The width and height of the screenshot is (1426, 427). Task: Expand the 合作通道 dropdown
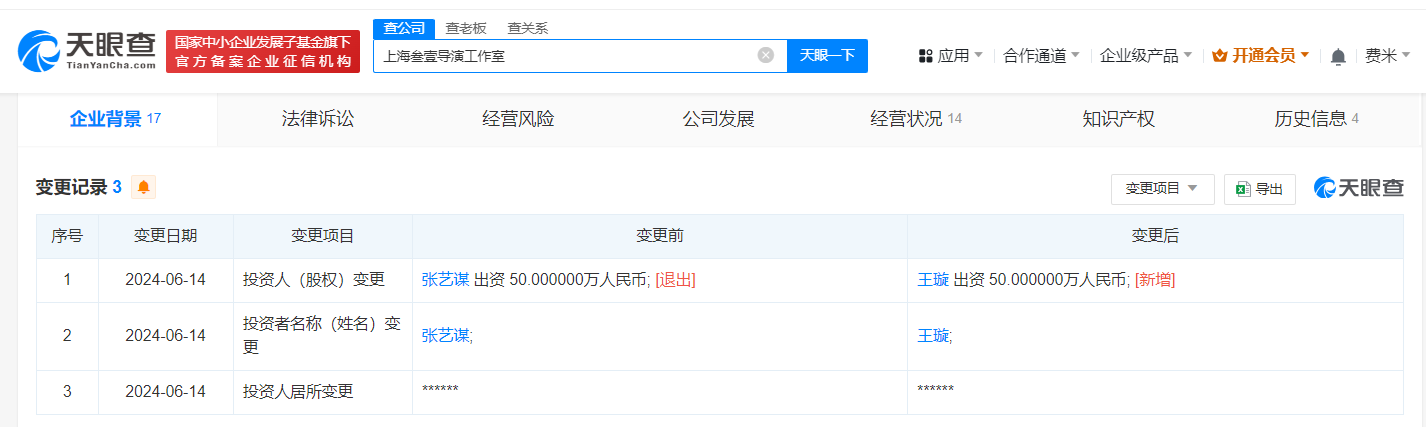1041,56
